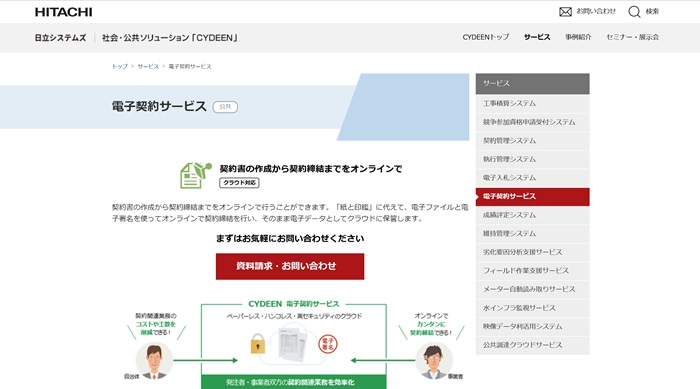This screenshot has width=700, height=389.
Task: Select the CYDEENトップ nav item
Action: point(486,37)
